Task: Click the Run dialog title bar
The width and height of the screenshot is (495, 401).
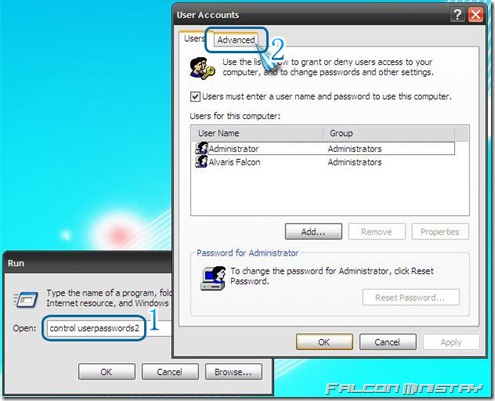Action: pos(87,263)
